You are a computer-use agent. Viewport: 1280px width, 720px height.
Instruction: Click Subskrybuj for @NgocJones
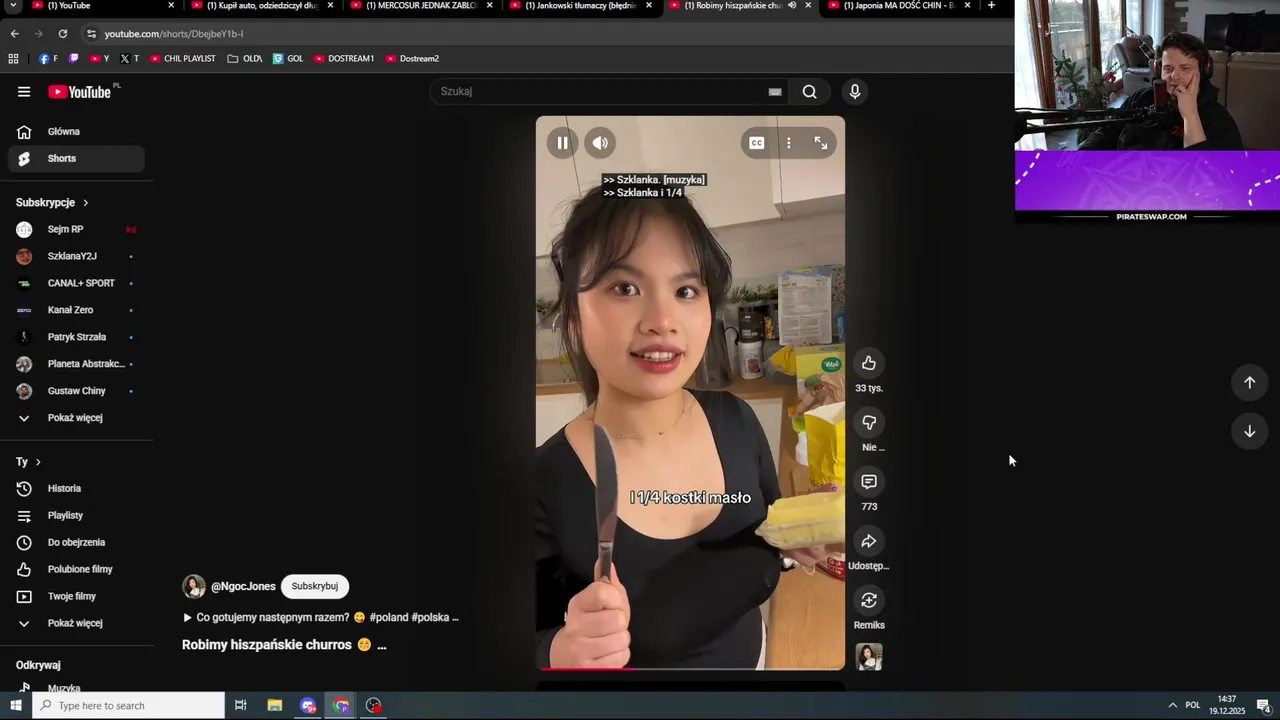tap(315, 587)
